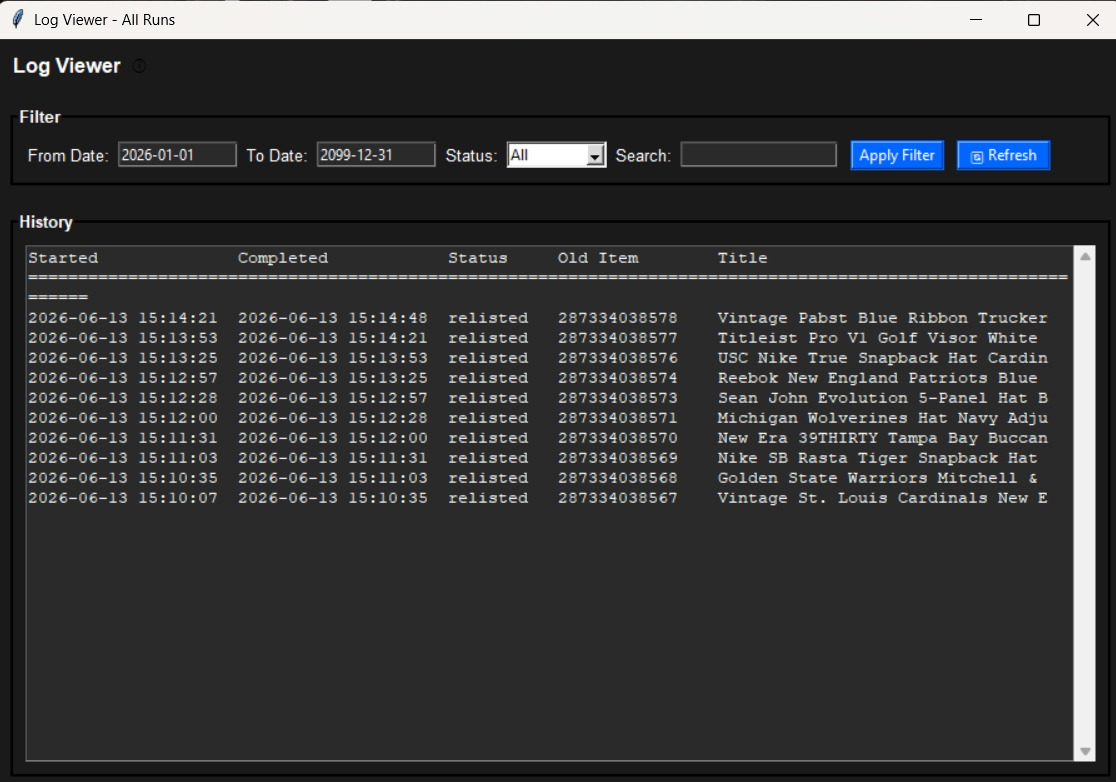Select the Michigan Wolverines Hat Navy title

coord(882,418)
